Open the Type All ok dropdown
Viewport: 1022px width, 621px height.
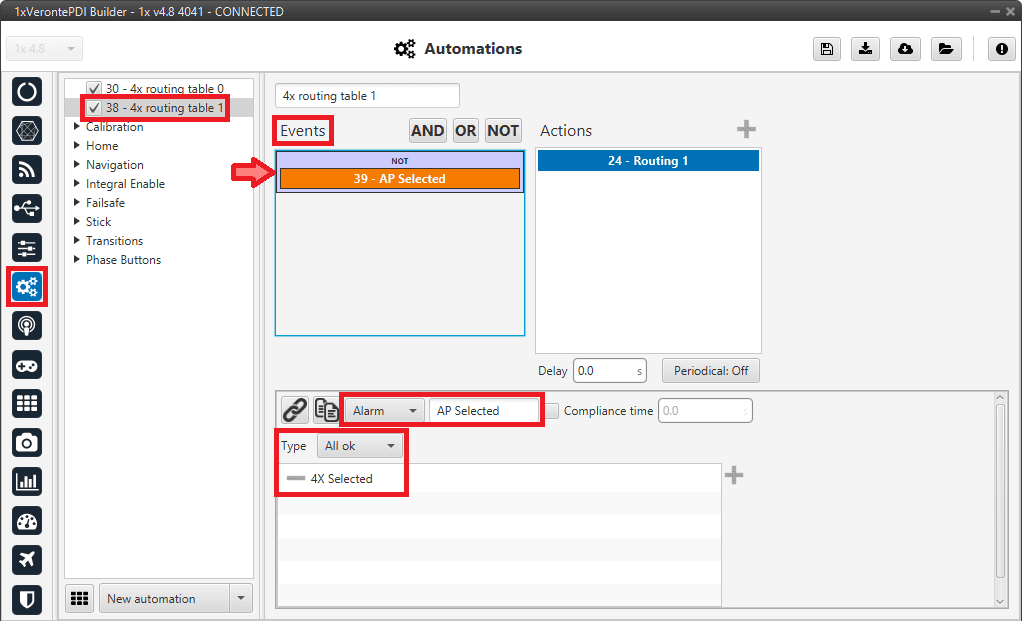[360, 446]
